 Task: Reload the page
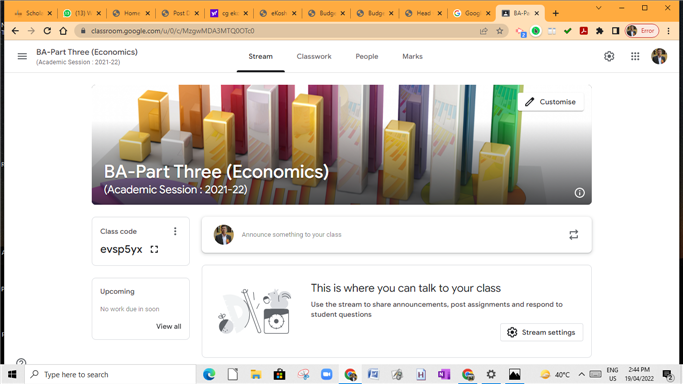pos(47,31)
